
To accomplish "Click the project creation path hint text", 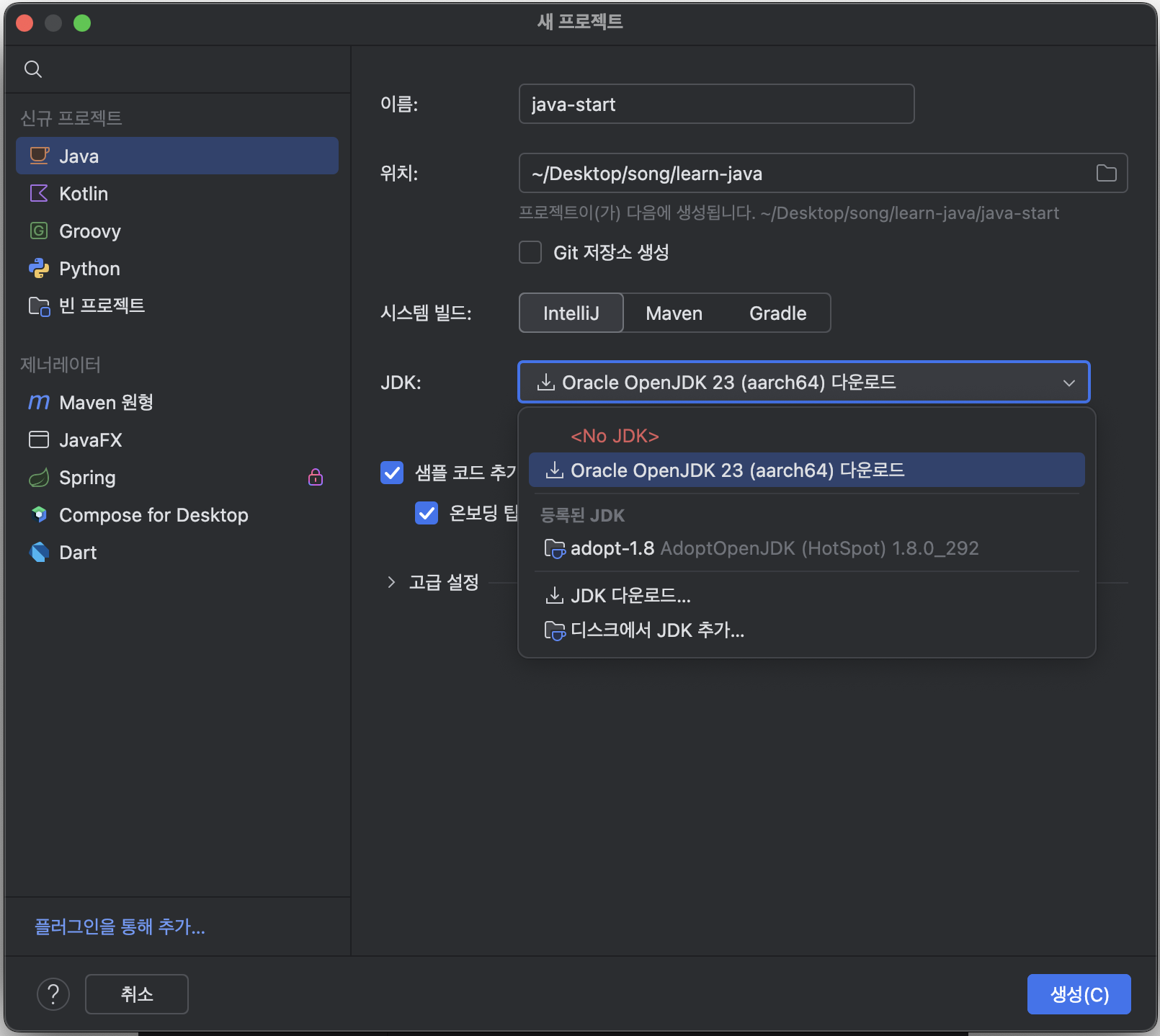I will click(789, 213).
